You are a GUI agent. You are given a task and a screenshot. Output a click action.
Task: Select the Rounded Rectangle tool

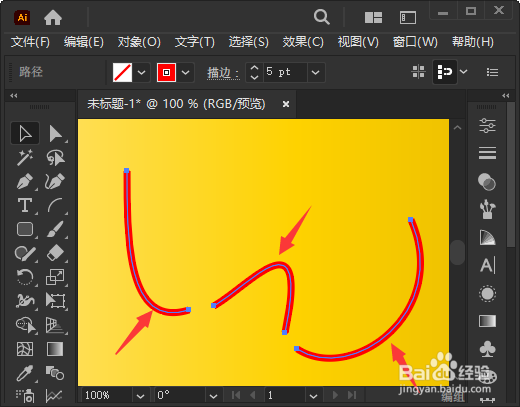click(x=25, y=229)
